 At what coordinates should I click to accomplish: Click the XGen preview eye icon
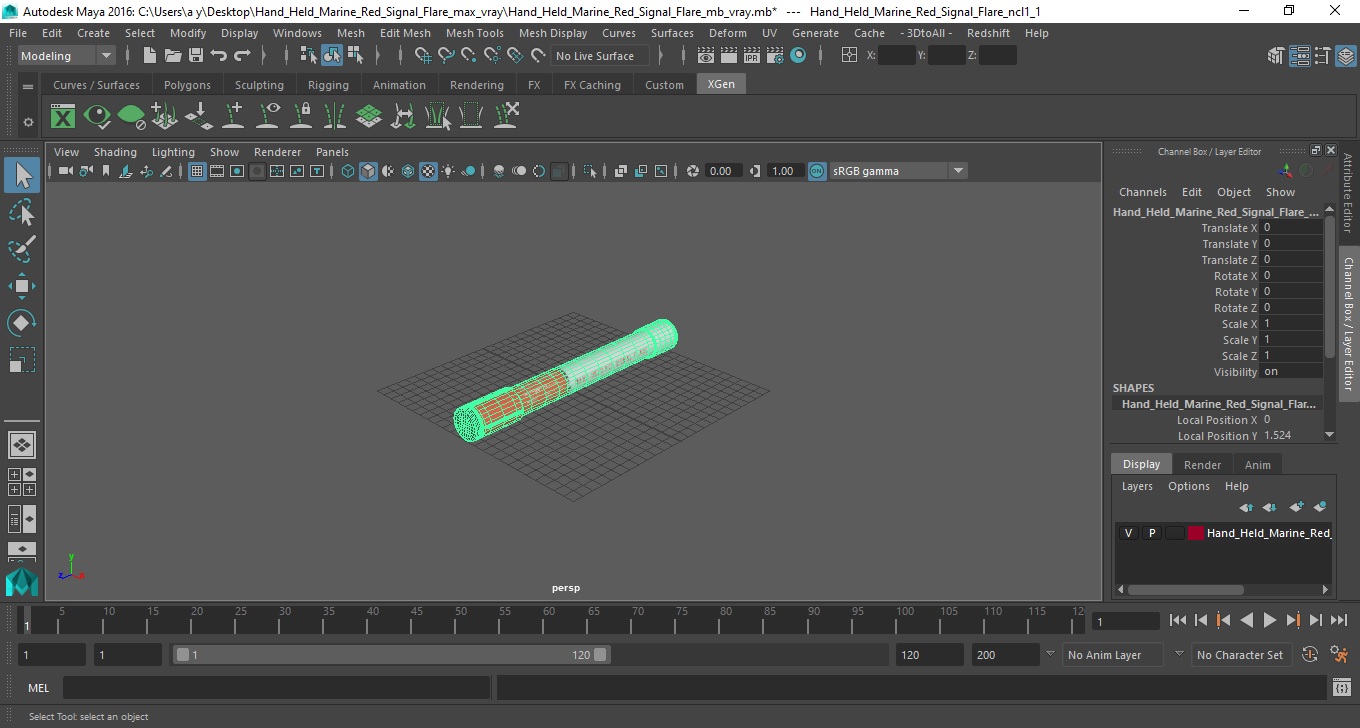[x=97, y=117]
